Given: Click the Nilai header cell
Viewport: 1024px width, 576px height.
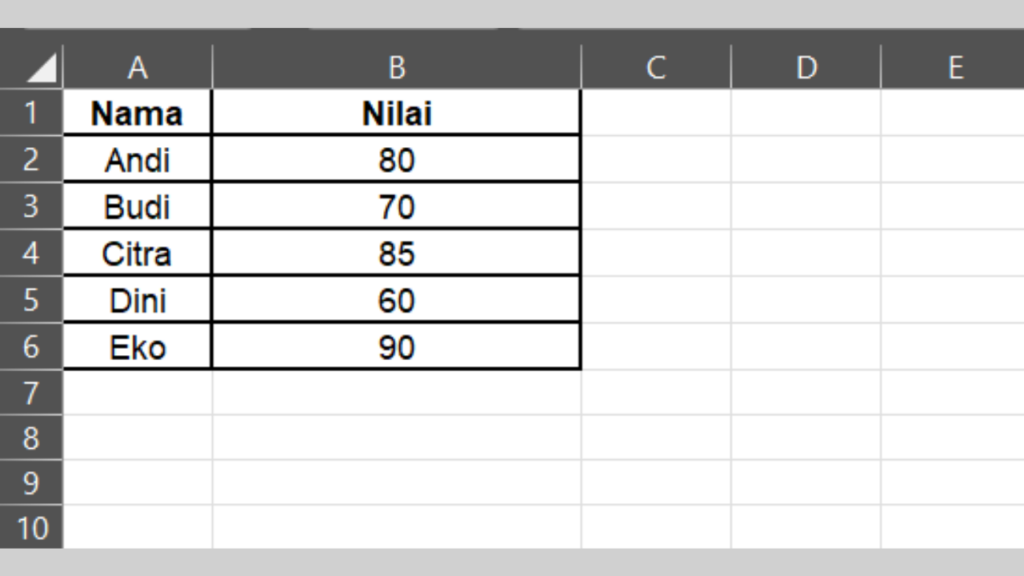Looking at the screenshot, I should tap(397, 113).
